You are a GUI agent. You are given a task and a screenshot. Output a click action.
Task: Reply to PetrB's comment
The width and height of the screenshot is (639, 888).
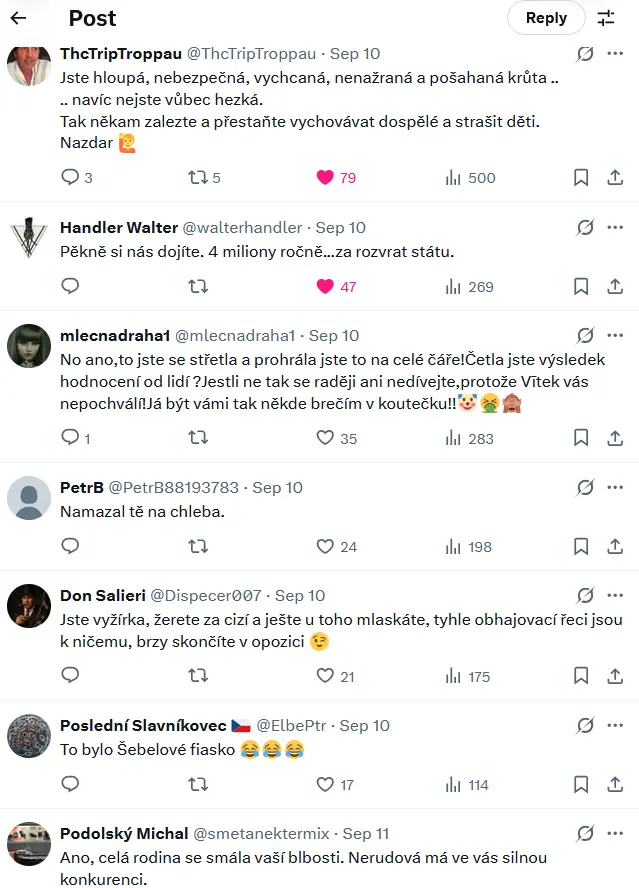(x=70, y=546)
